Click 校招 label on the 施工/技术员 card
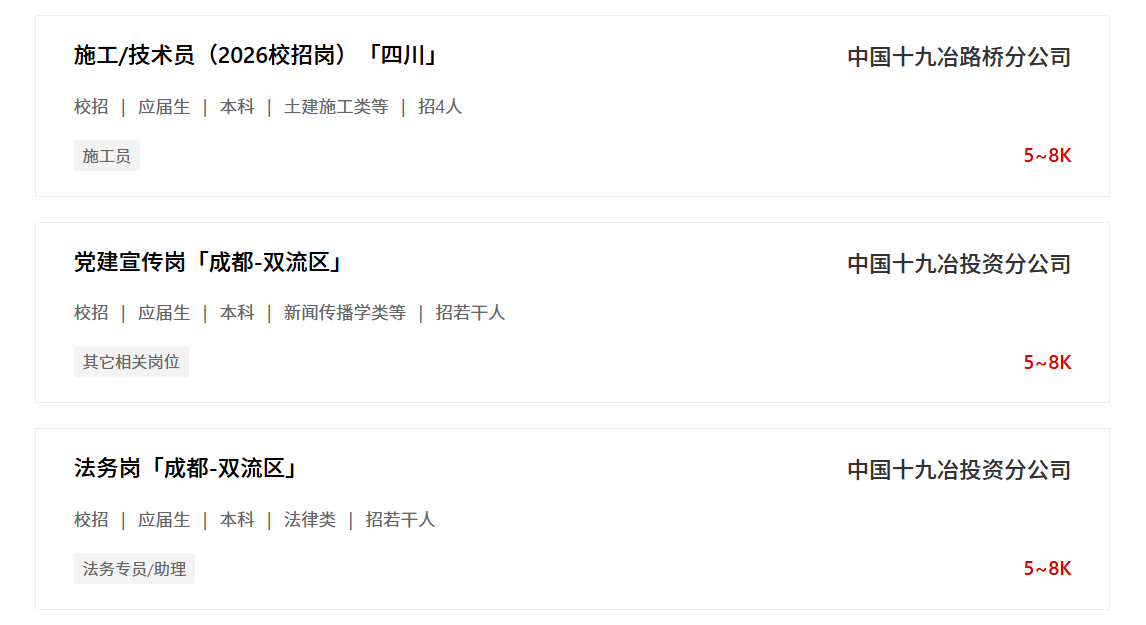The height and width of the screenshot is (625, 1146). (91, 107)
